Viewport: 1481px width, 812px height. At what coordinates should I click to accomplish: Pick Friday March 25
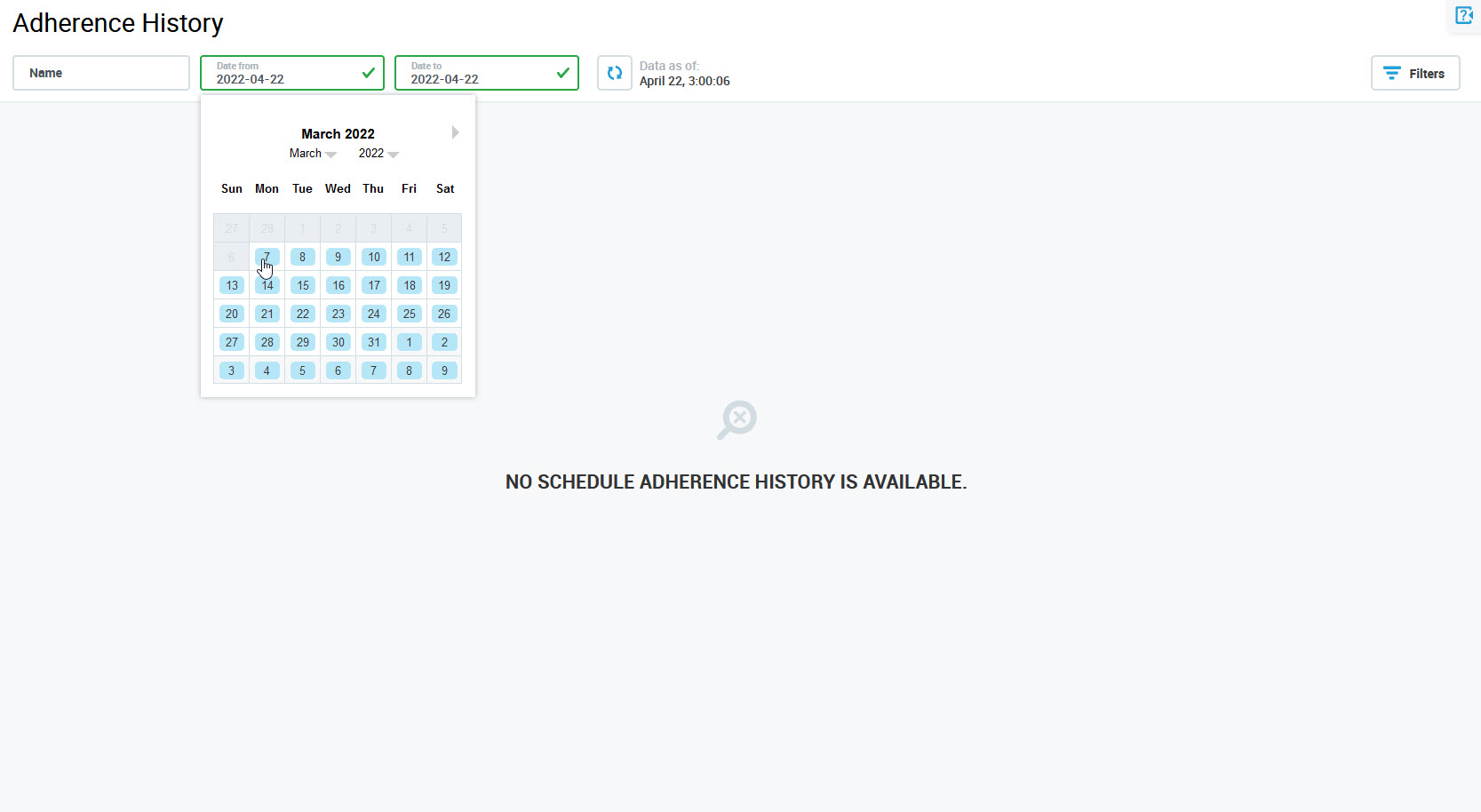tap(409, 314)
